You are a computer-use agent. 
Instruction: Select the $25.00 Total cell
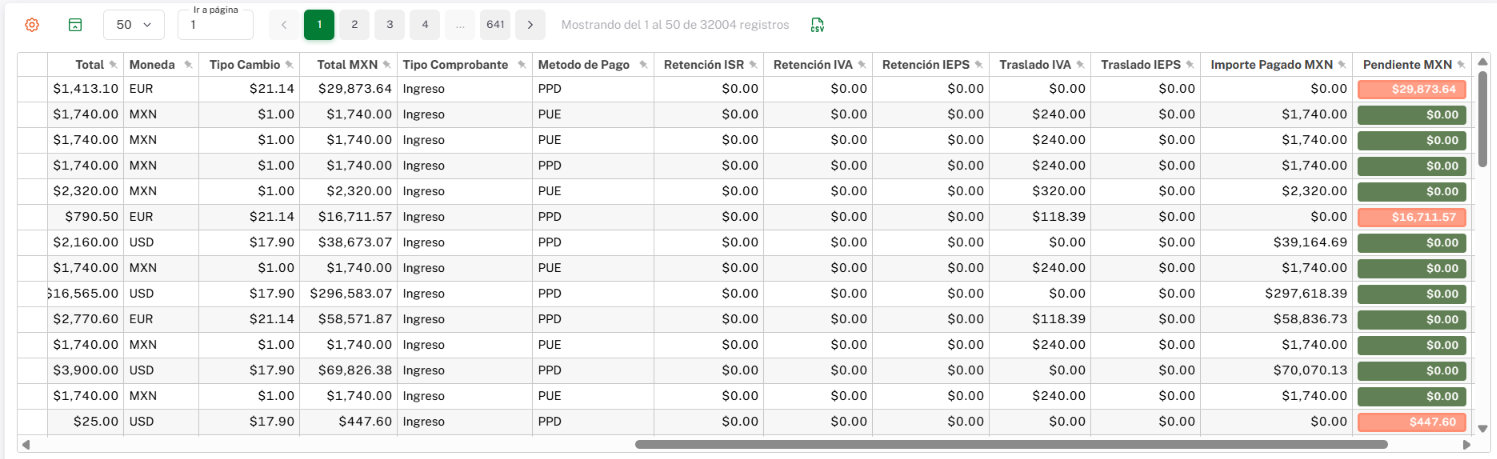(x=85, y=423)
